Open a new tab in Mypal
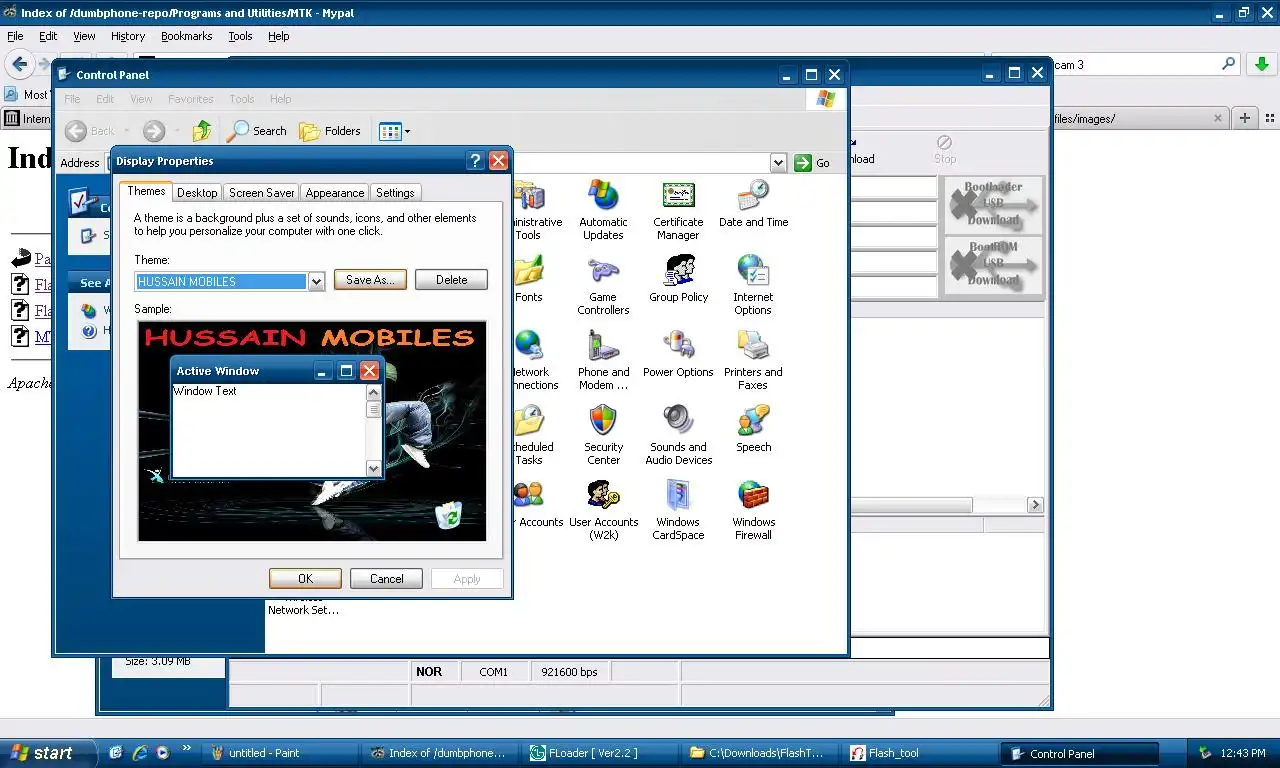 (x=1245, y=118)
